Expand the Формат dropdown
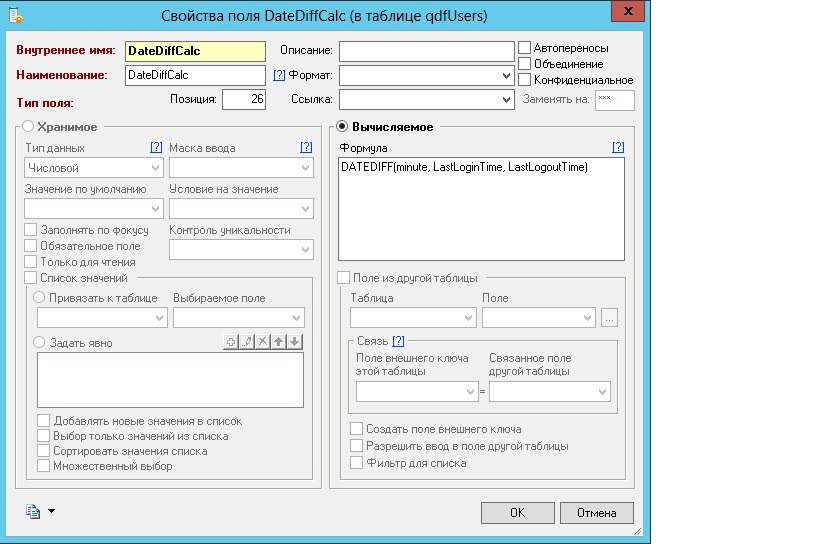 pyautogui.click(x=506, y=75)
